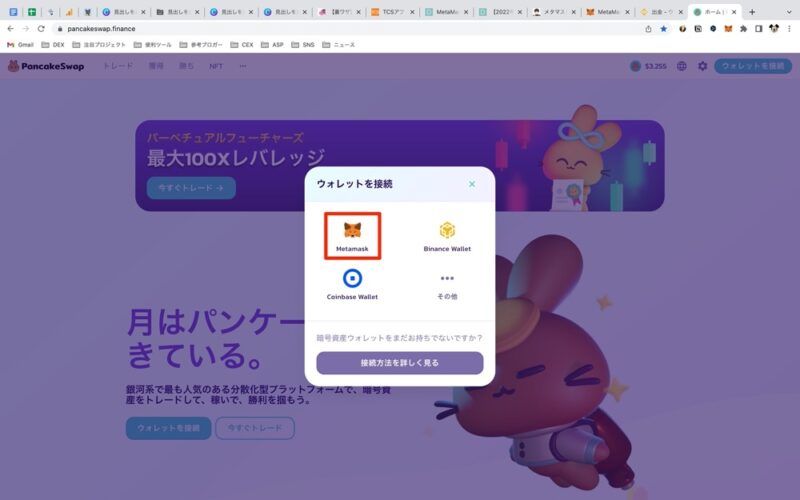
Task: Open the その他 more wallets option
Action: click(x=447, y=286)
